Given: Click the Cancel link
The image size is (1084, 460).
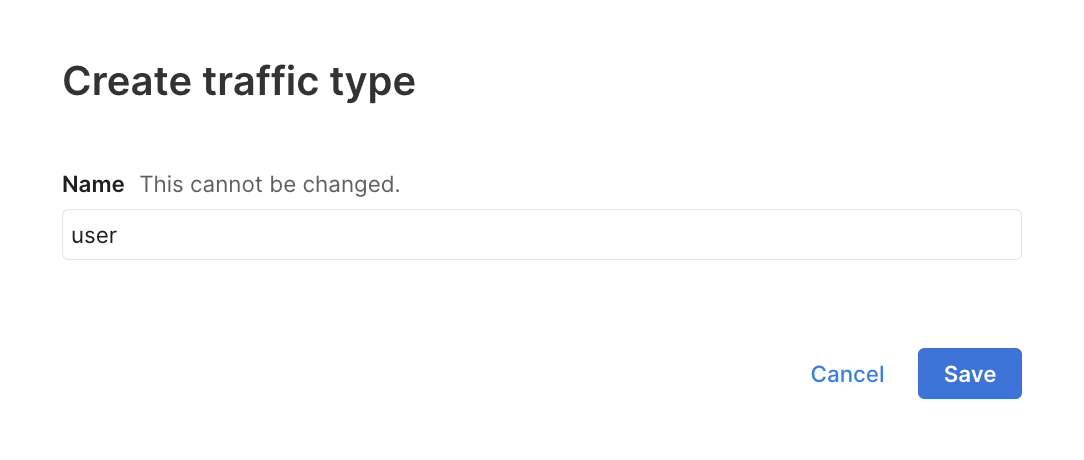Looking at the screenshot, I should [x=847, y=374].
